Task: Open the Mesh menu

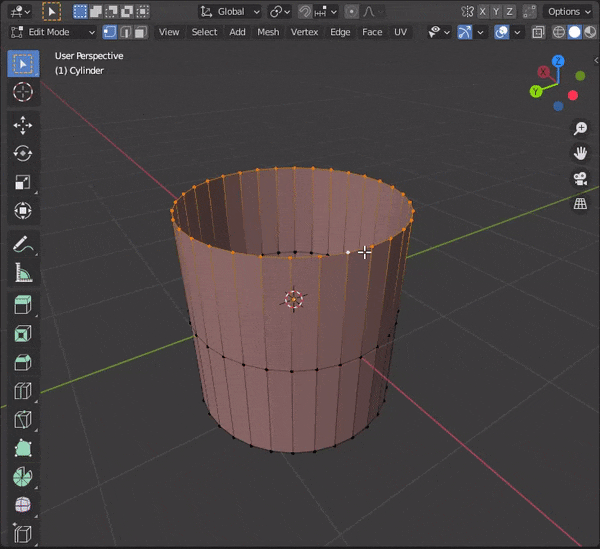Action: [268, 32]
